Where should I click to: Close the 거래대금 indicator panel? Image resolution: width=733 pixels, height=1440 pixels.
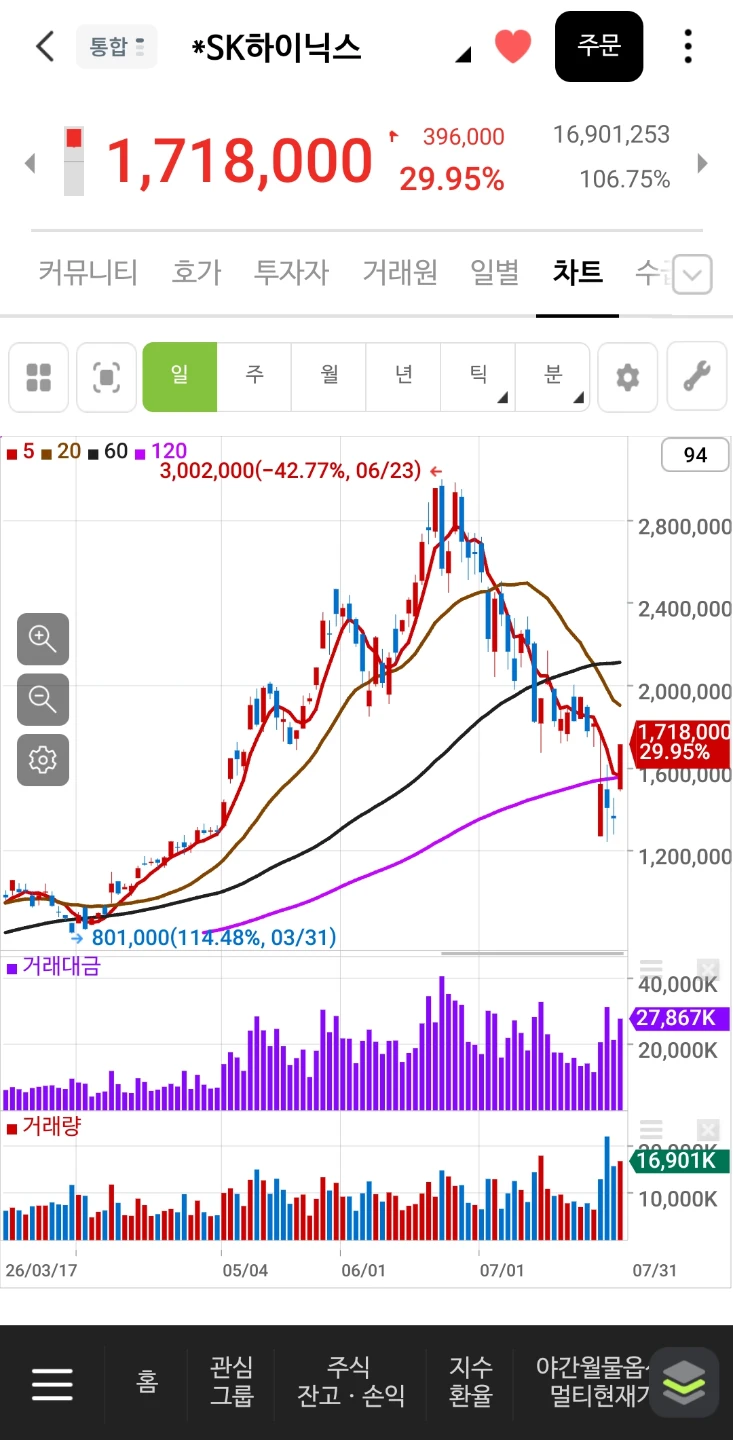(x=707, y=969)
